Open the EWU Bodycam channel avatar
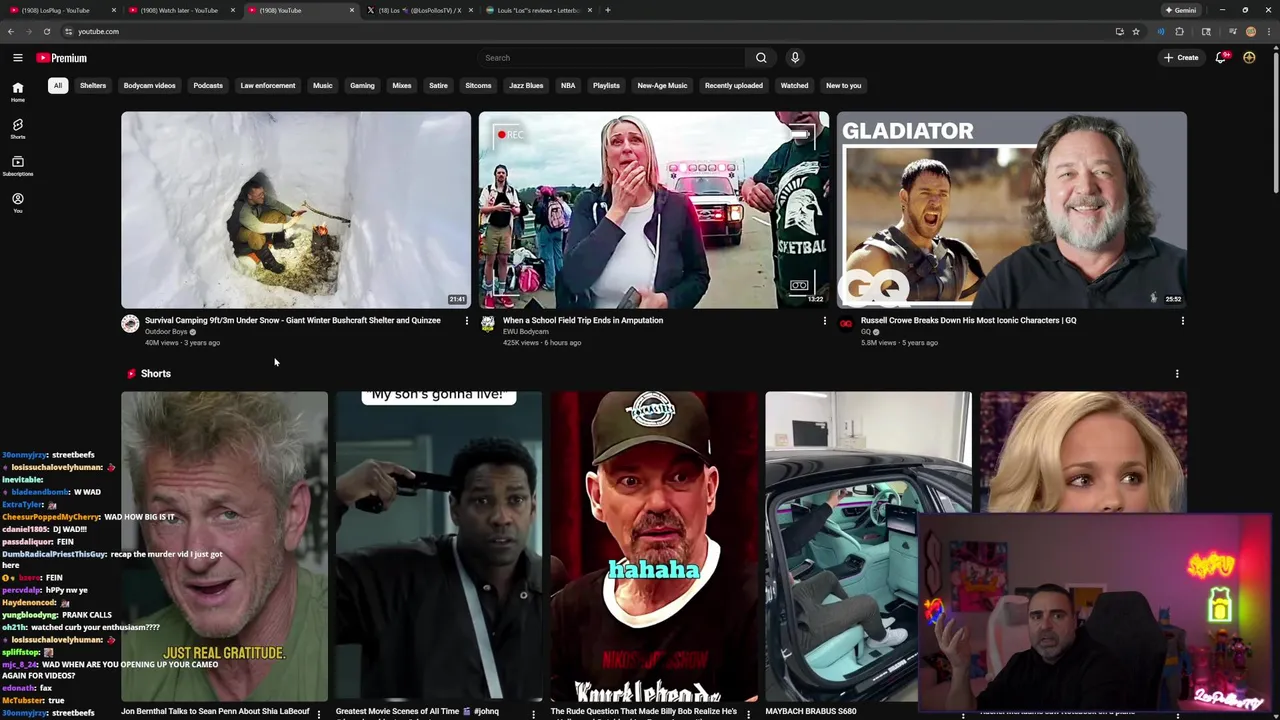 (487, 323)
